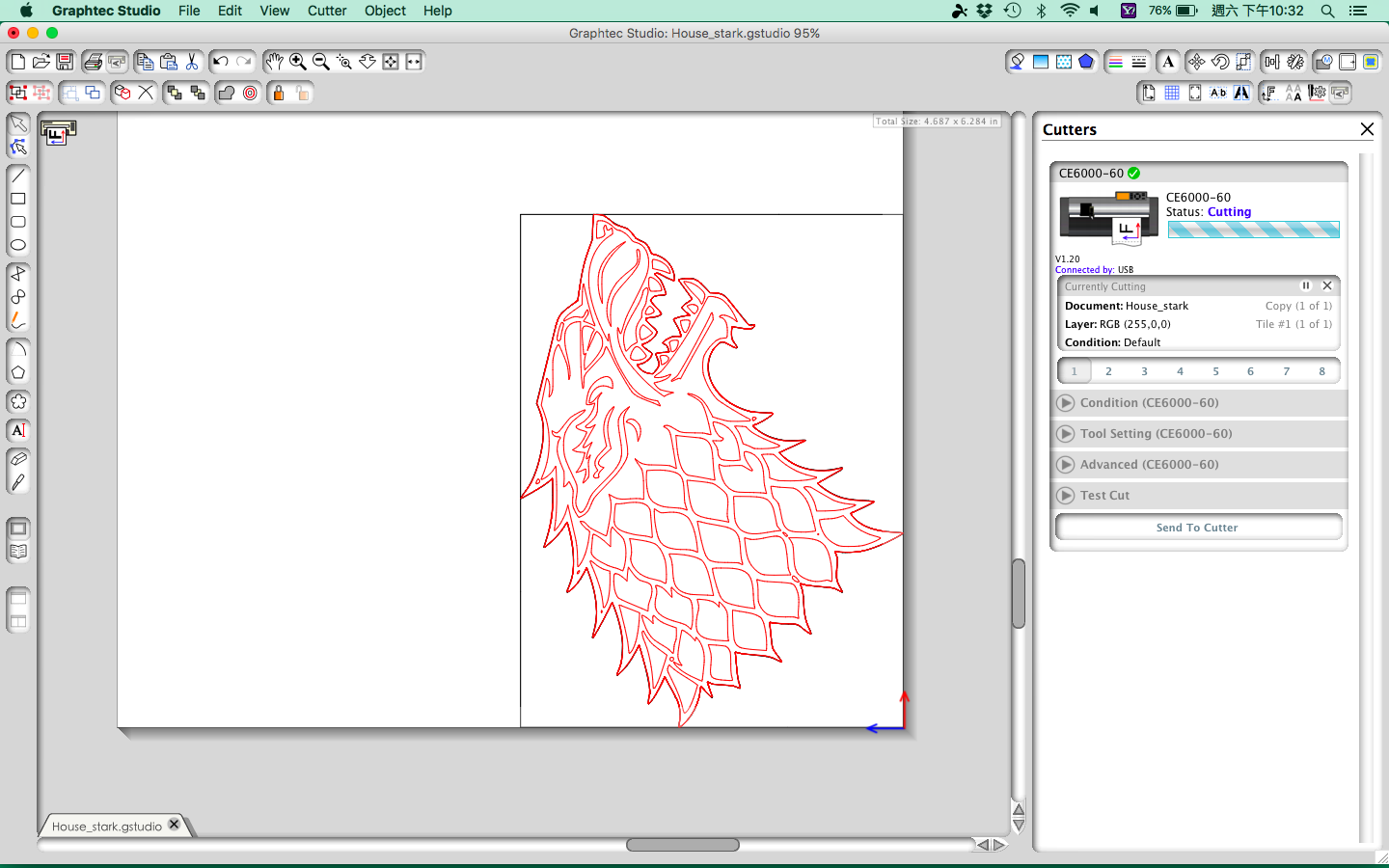Select the Text tool

click(x=18, y=430)
